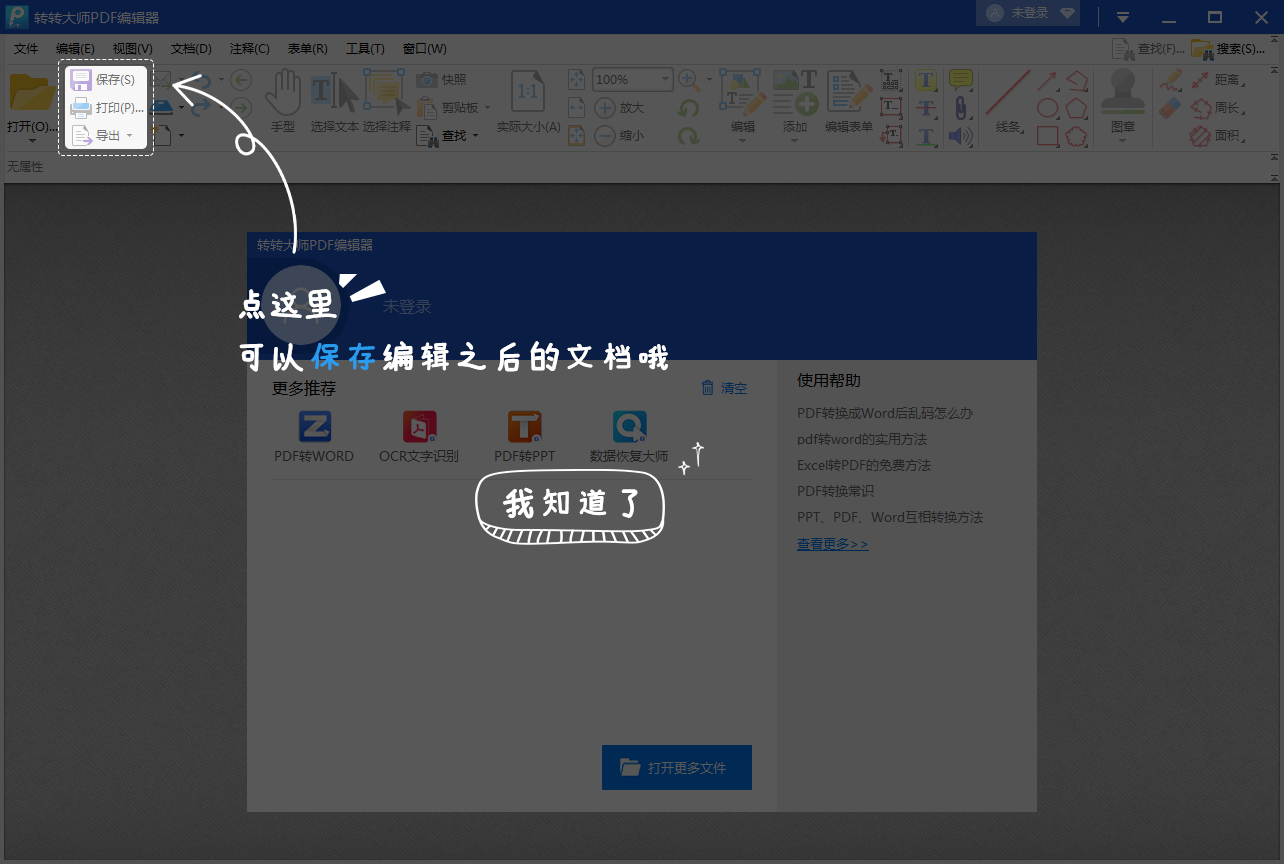Open the dropdown arrow beside 导出
Screen dimensions: 1284x864
tap(129, 136)
